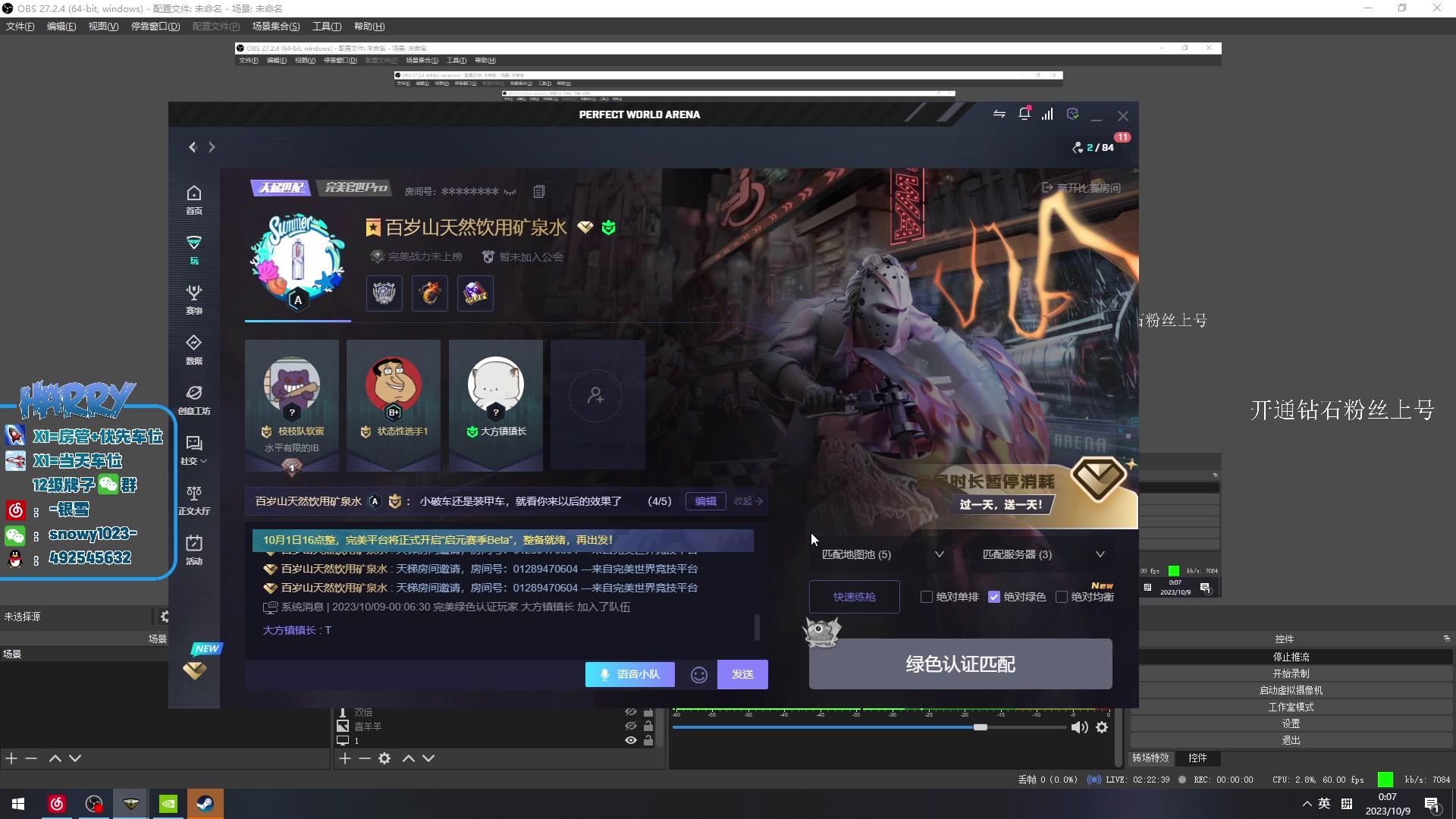The width and height of the screenshot is (1456, 819).
Task: Click the 发送 send button
Action: click(x=742, y=675)
